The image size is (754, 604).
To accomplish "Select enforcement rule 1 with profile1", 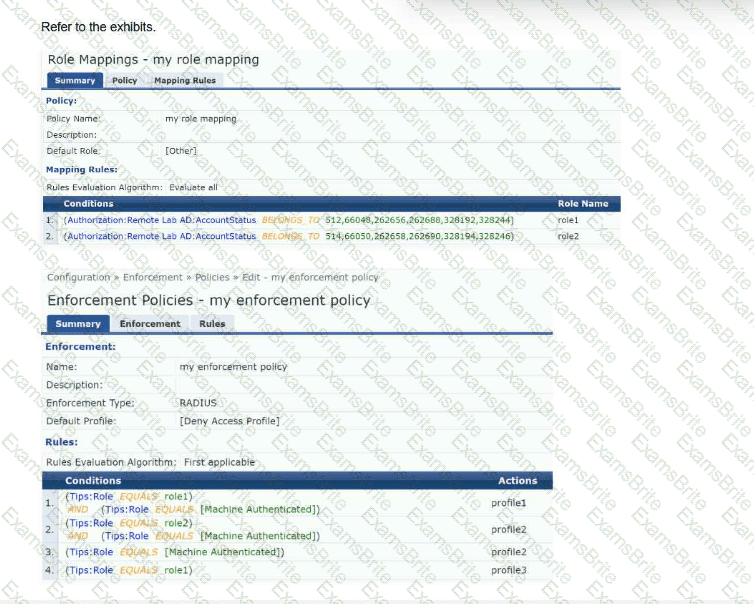I will tap(297, 503).
